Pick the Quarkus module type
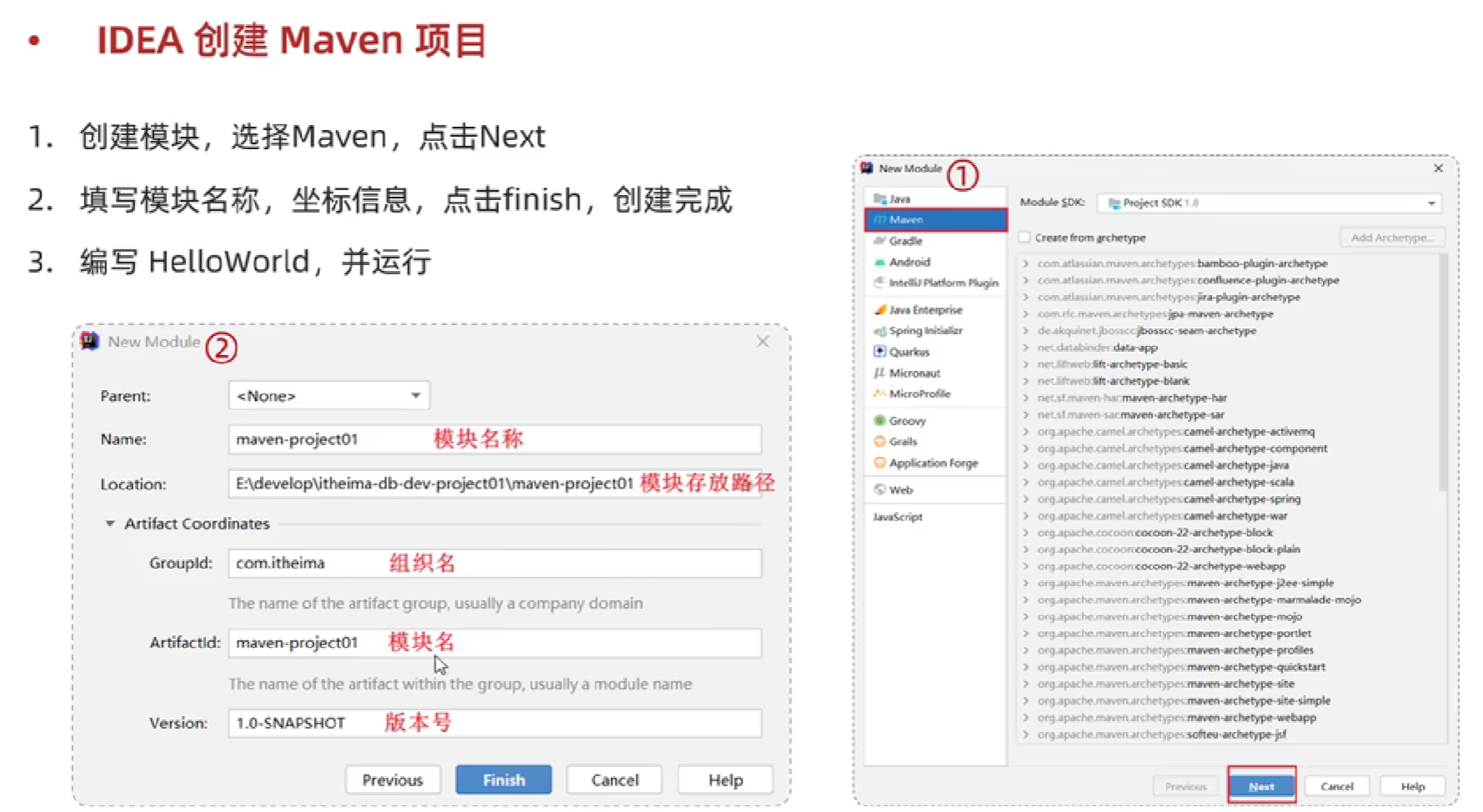 (935, 352)
